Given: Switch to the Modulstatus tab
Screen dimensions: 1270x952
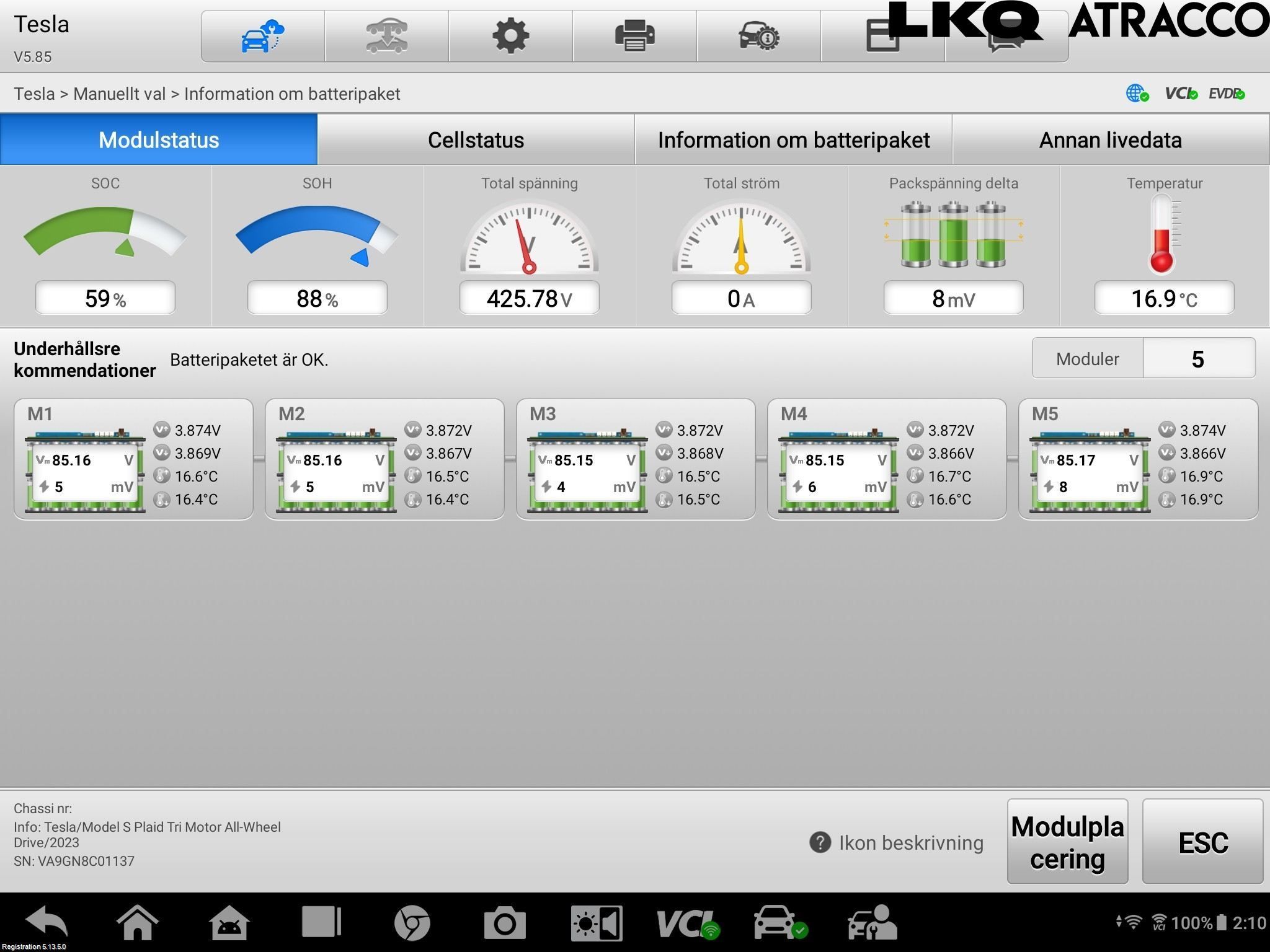Looking at the screenshot, I should coord(159,139).
